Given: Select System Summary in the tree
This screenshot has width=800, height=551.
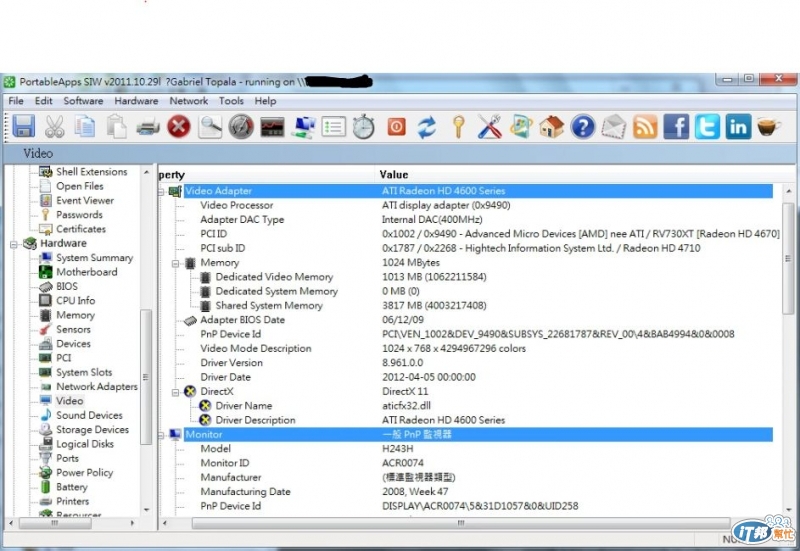Looking at the screenshot, I should (x=94, y=258).
